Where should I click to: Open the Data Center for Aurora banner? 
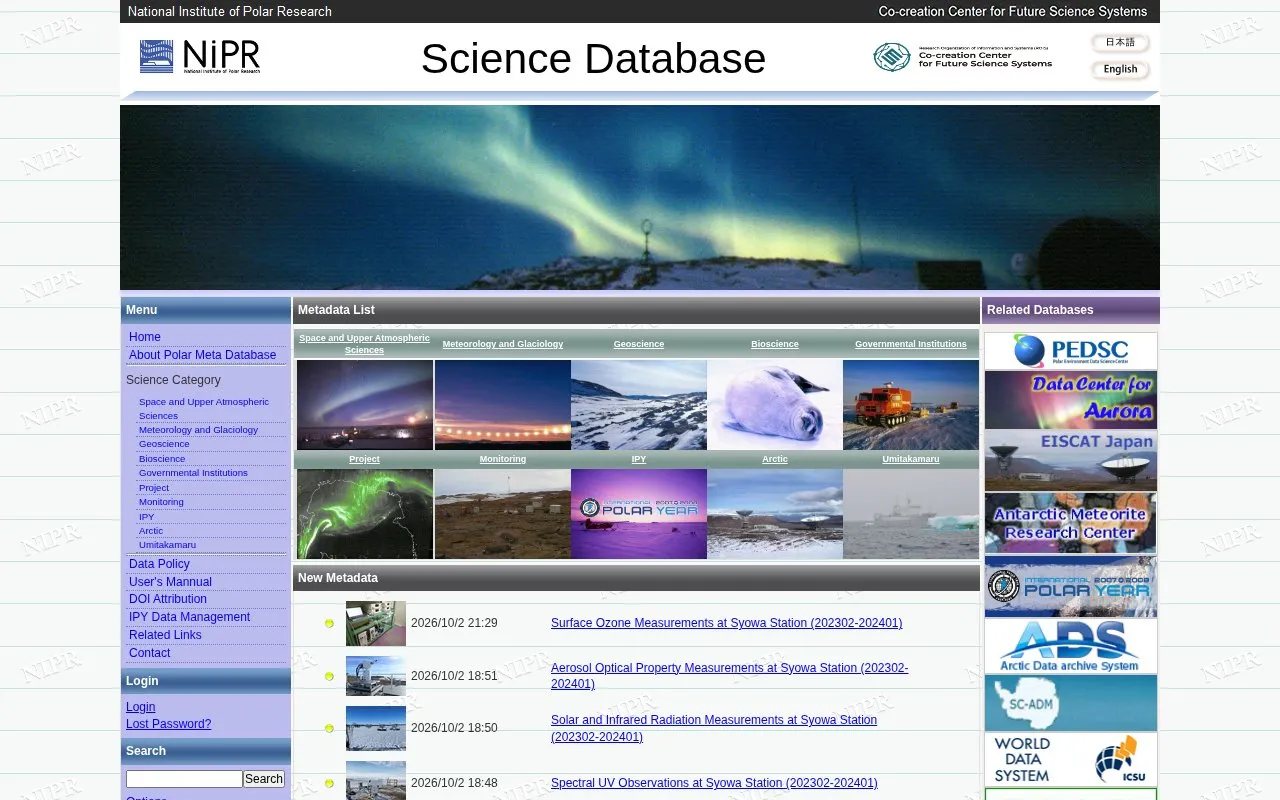point(1071,400)
